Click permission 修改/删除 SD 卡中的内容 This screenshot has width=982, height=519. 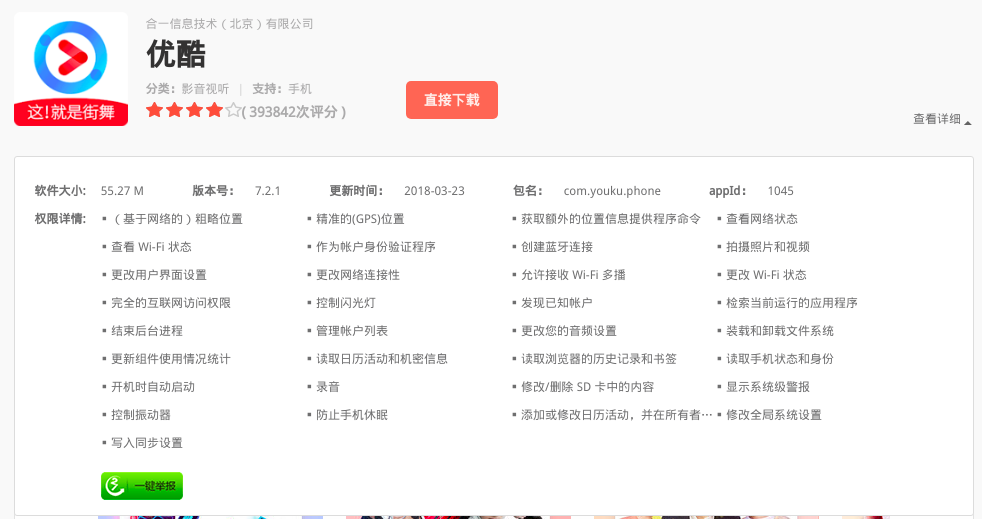(587, 387)
